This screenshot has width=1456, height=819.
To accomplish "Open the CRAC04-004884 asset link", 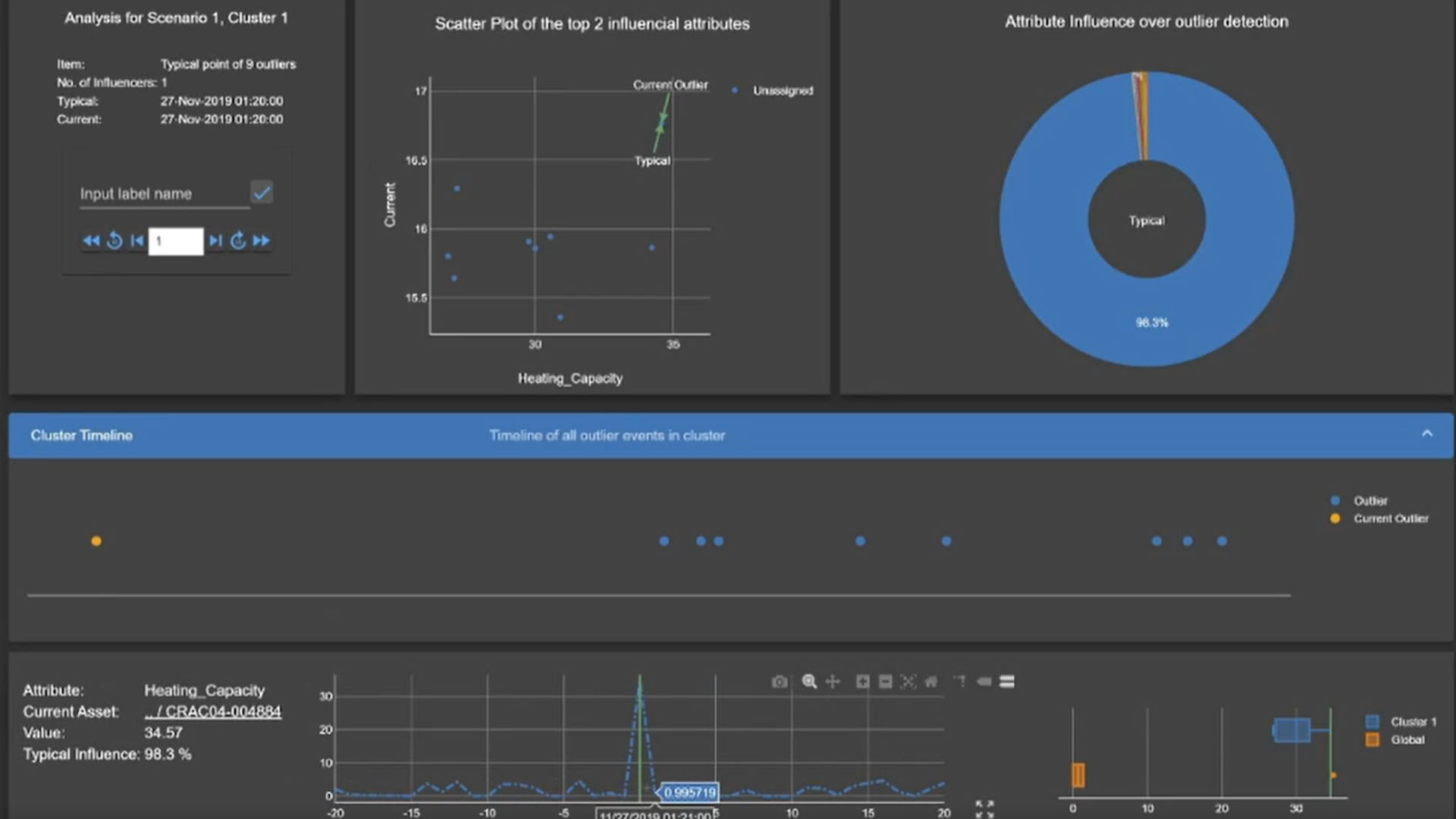I will click(213, 711).
